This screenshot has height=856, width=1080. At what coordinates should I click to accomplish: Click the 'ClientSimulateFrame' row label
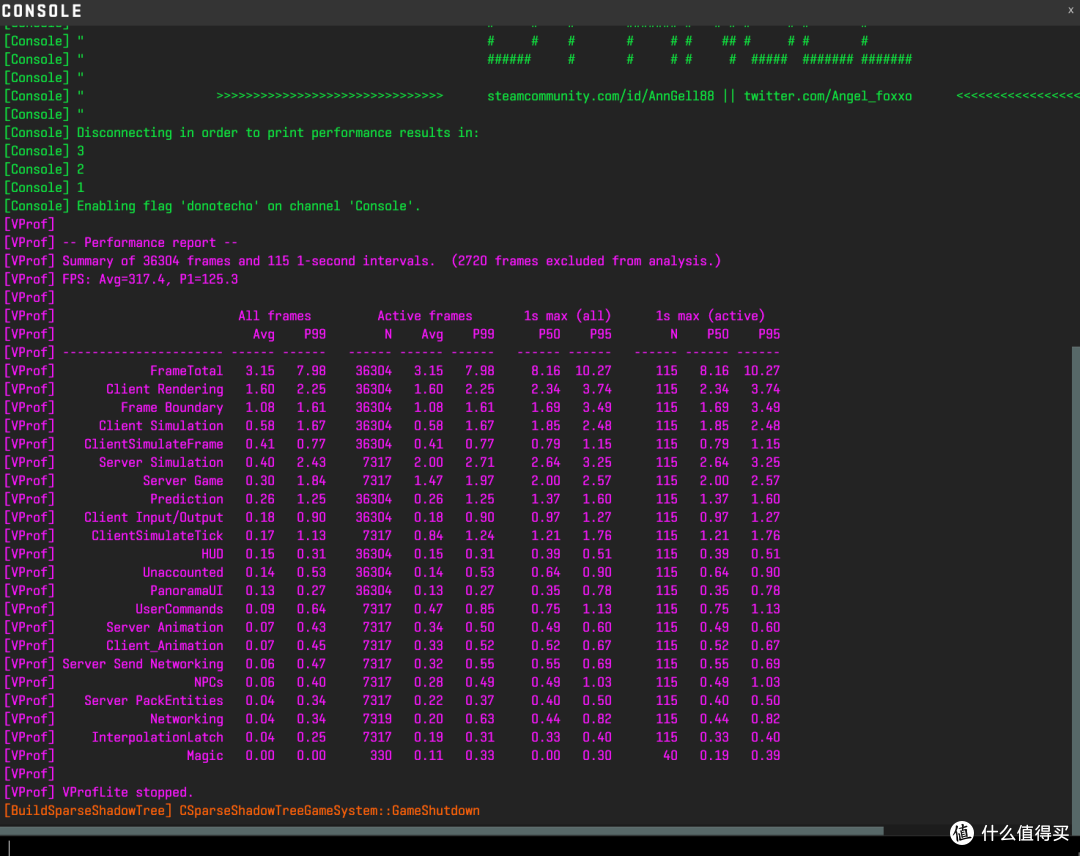(154, 443)
